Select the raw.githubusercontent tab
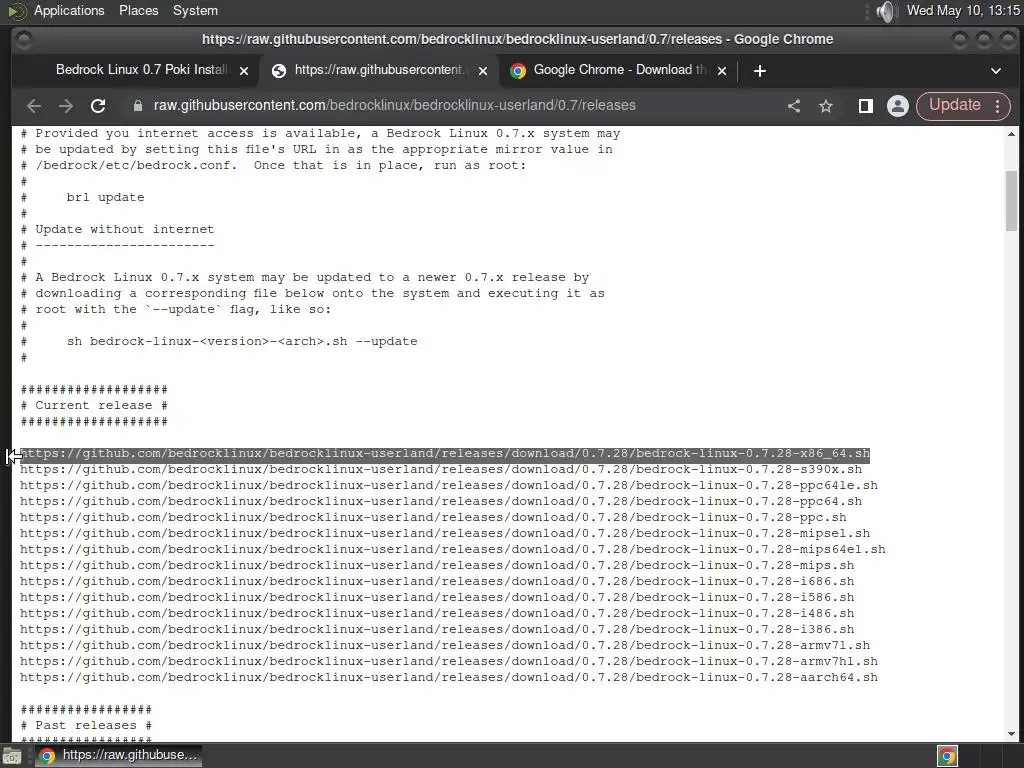The height and width of the screenshot is (768, 1024). [379, 70]
